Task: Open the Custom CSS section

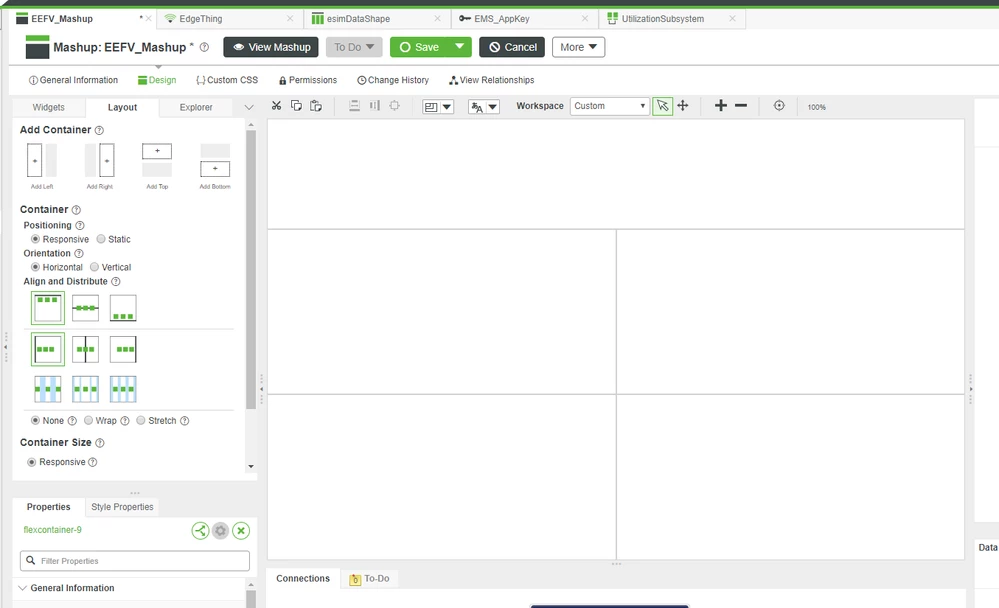Action: point(227,80)
